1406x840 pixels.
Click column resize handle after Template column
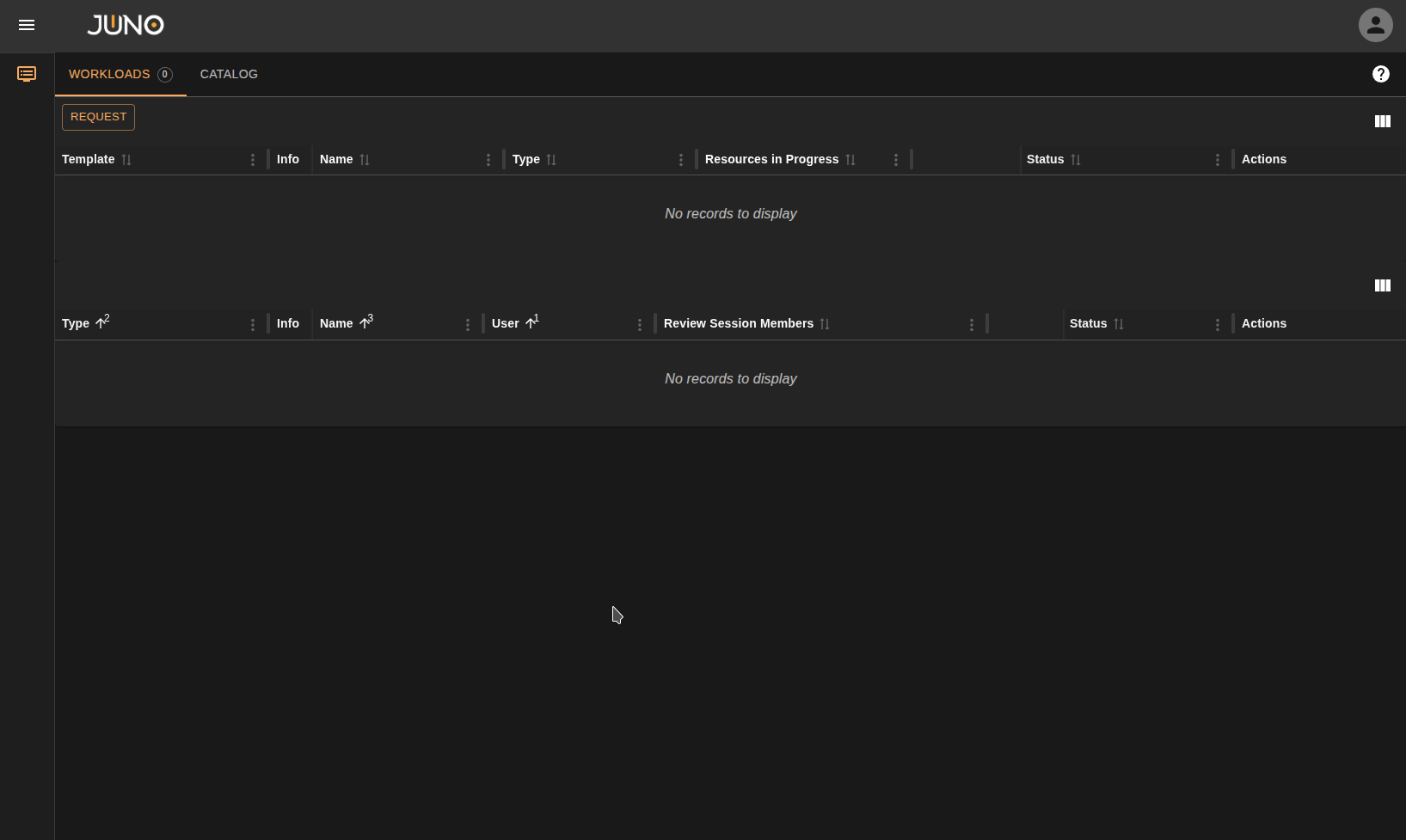[268, 159]
